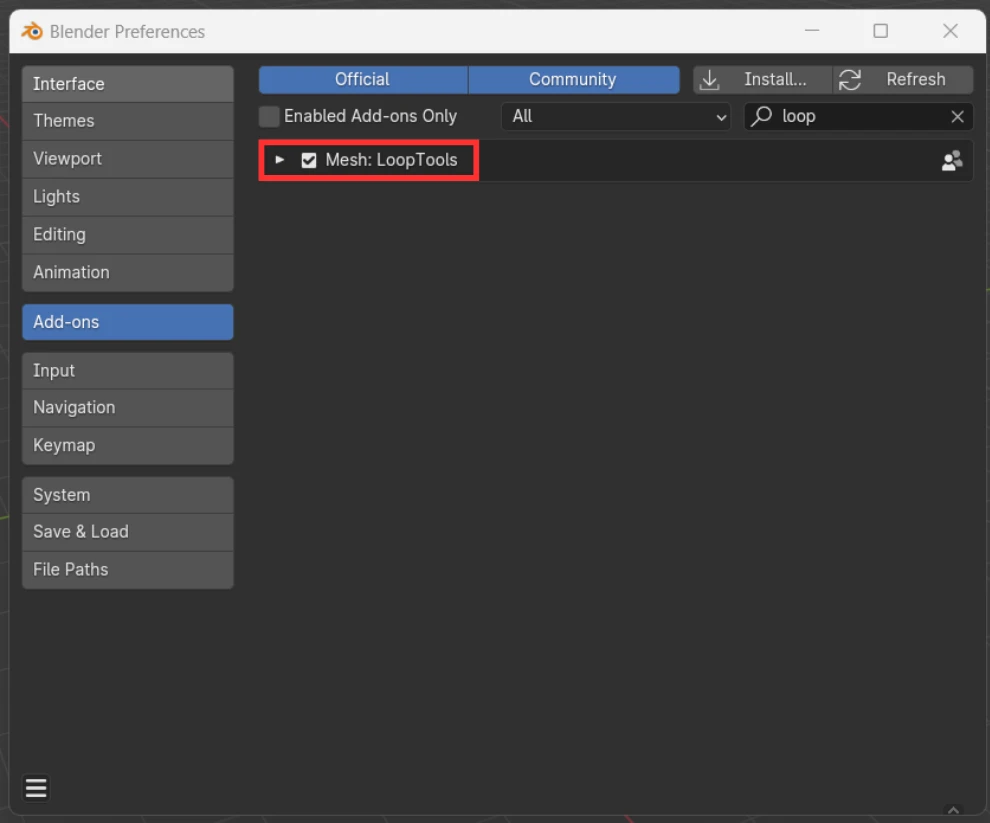
Task: Enable the 'Enabled Add-ons Only' checkbox
Action: point(269,116)
